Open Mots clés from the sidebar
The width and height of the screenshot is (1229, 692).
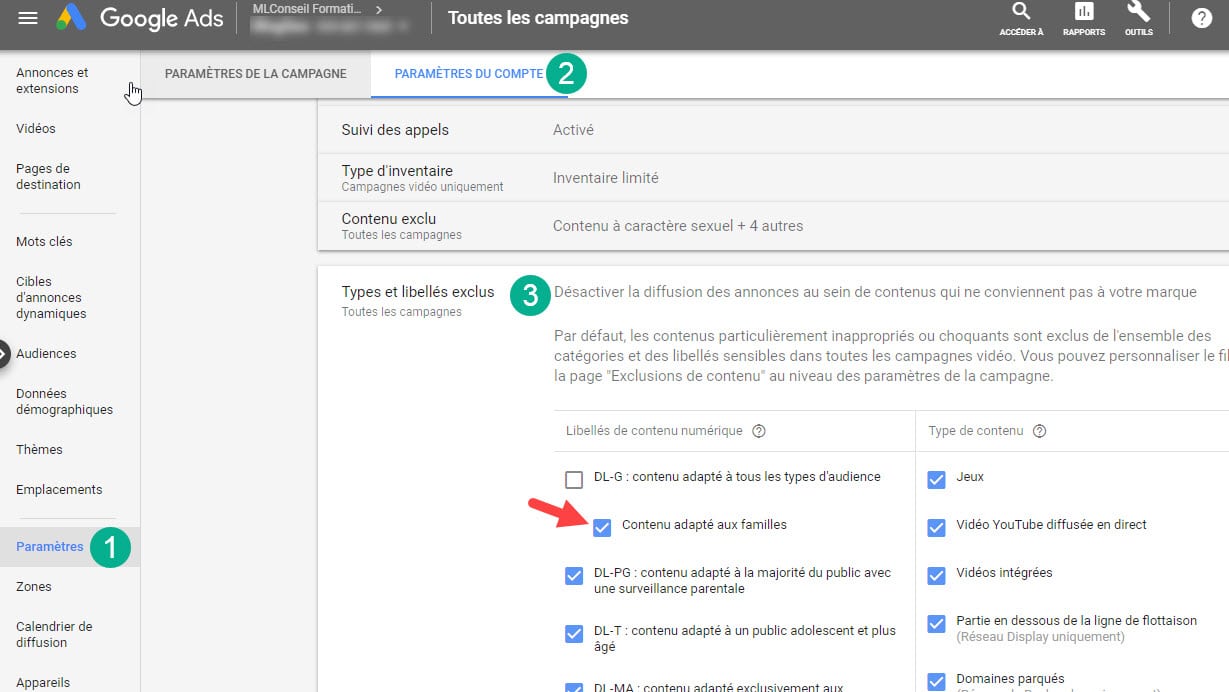43,241
